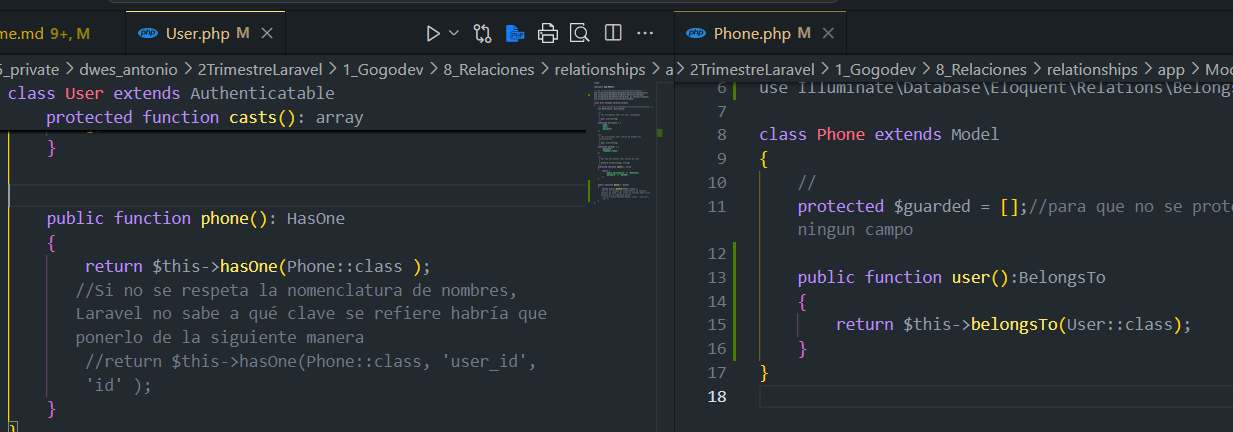The width and height of the screenshot is (1233, 432).
Task: Open 2TrimestreLaravel in Phone.php breadcrumbs
Action: tap(752, 70)
